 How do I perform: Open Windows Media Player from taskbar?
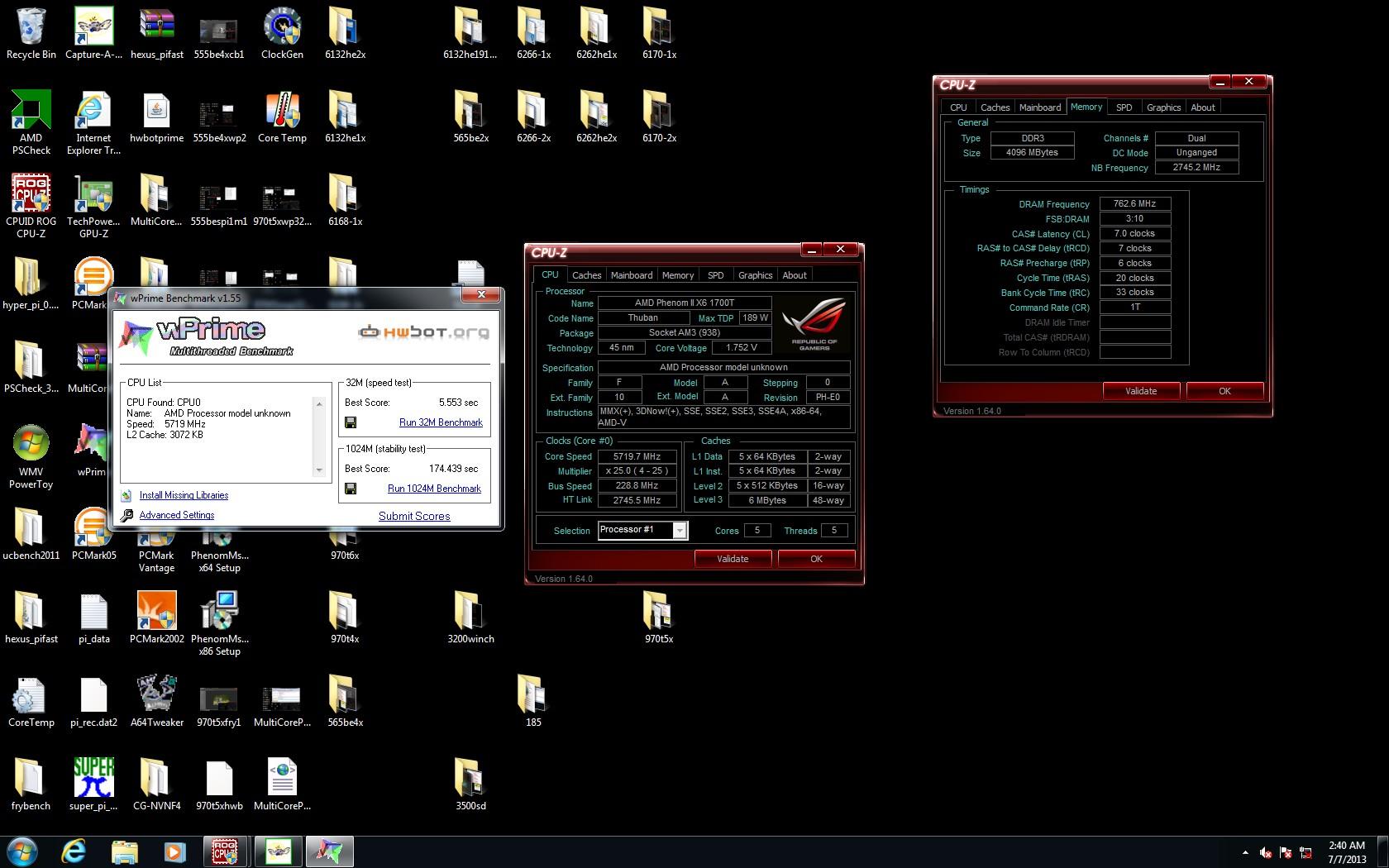(174, 851)
